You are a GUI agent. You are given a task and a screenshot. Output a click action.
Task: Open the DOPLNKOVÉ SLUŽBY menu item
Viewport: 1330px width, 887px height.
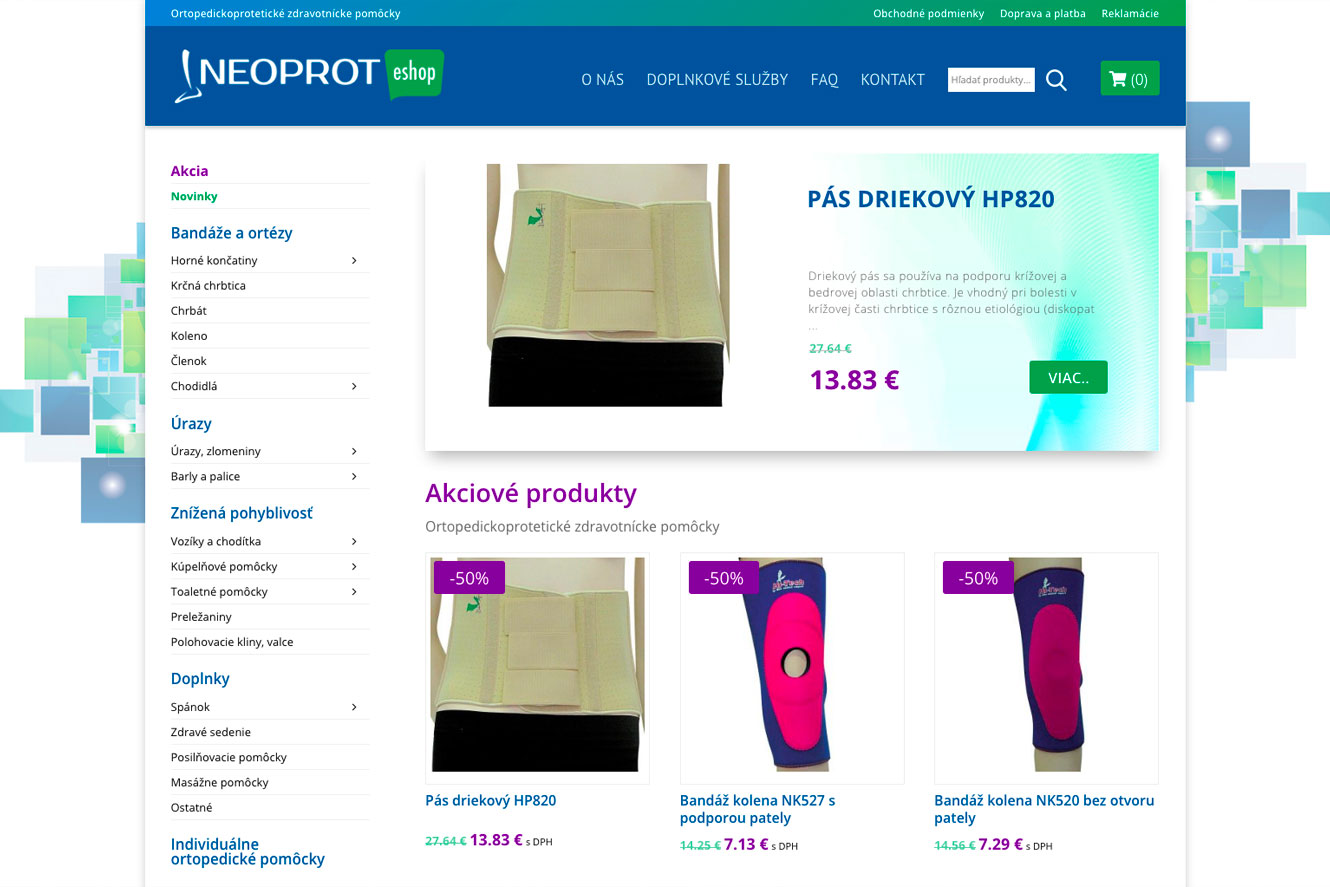tap(717, 80)
